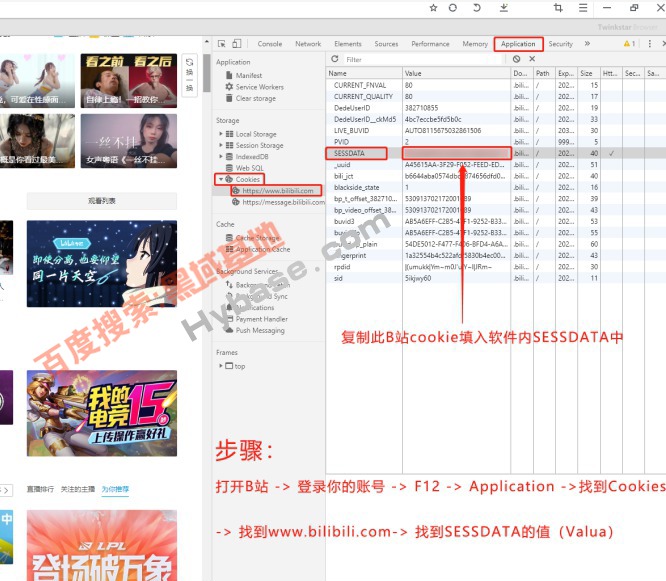Click the DevTools sidebar scrollbar thumb
The image size is (666, 581).
pyautogui.click(x=207, y=73)
